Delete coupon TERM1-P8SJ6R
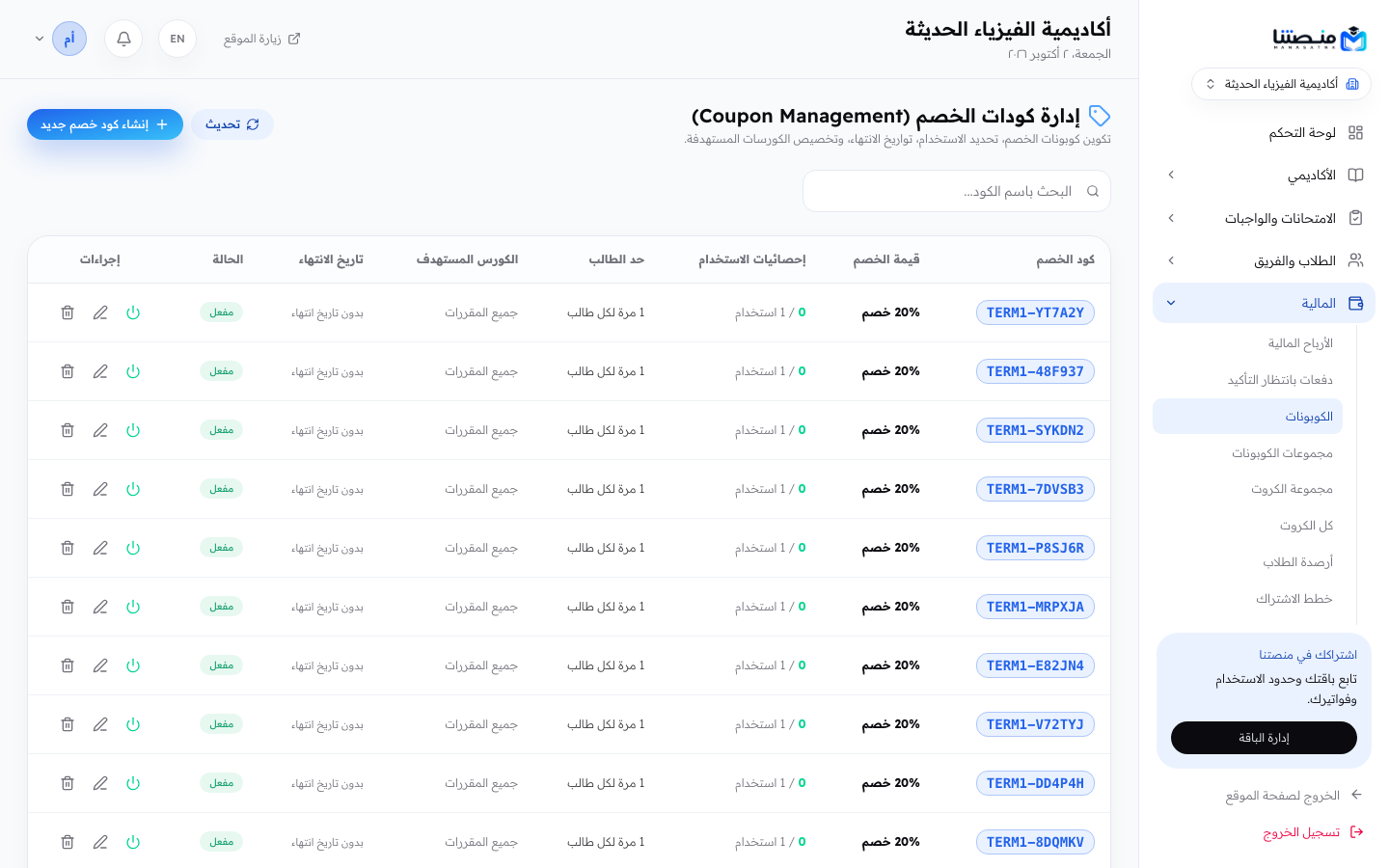1389x868 pixels. (68, 548)
